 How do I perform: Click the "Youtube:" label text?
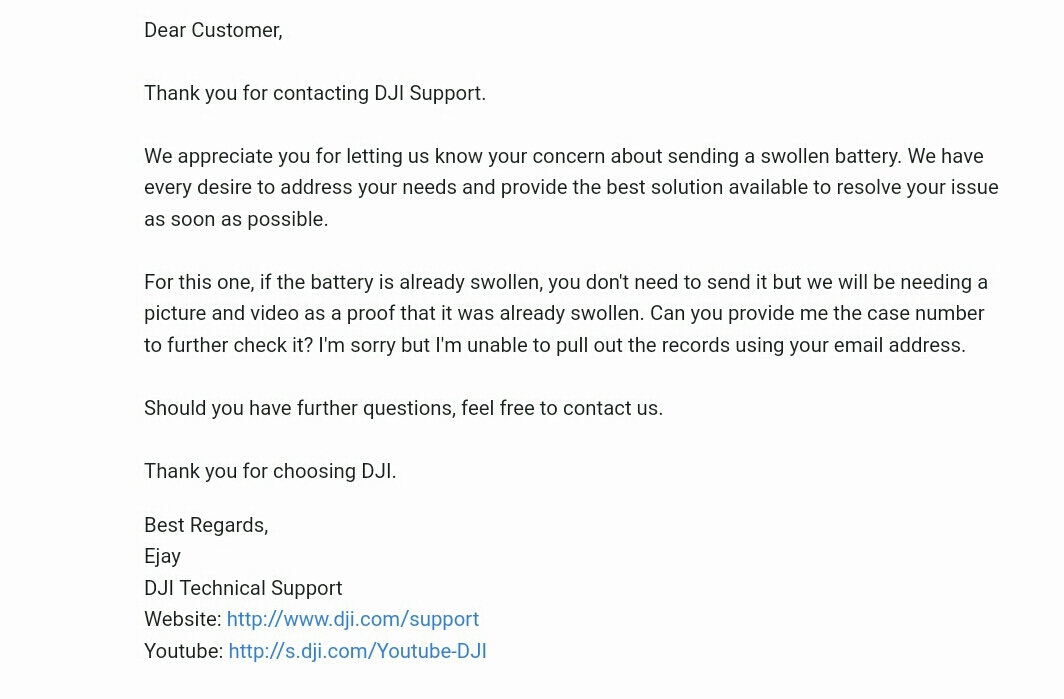[x=183, y=651]
